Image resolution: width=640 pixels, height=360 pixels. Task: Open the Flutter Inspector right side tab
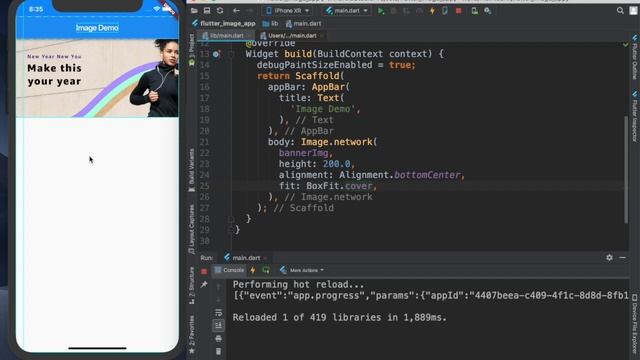tap(635, 117)
